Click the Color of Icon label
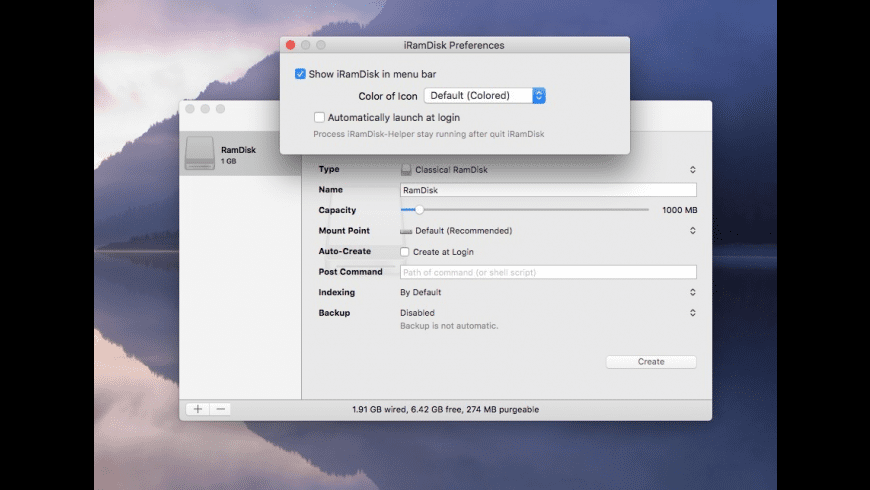Screen dimensions: 870x490 (388, 96)
